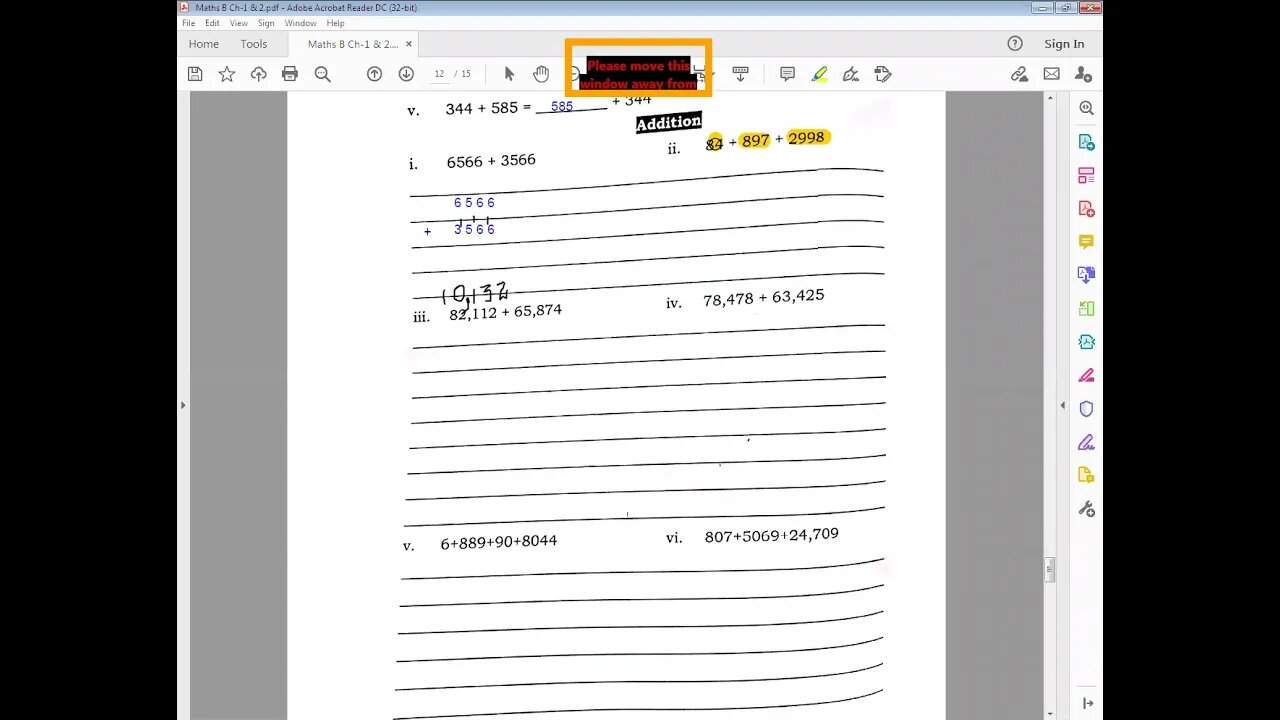Click the scrollbar up arrow

click(1050, 98)
